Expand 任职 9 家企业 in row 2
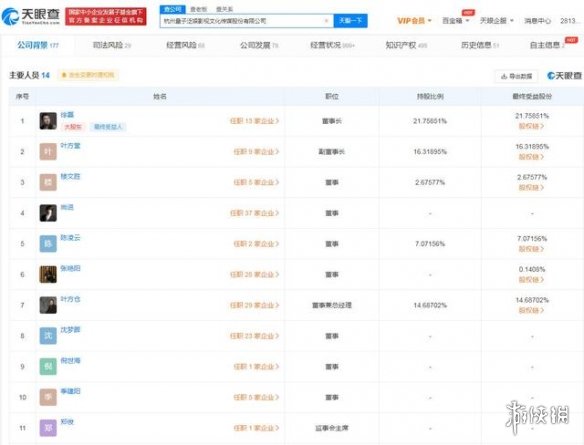Viewport: 584px width, 445px height. point(256,152)
